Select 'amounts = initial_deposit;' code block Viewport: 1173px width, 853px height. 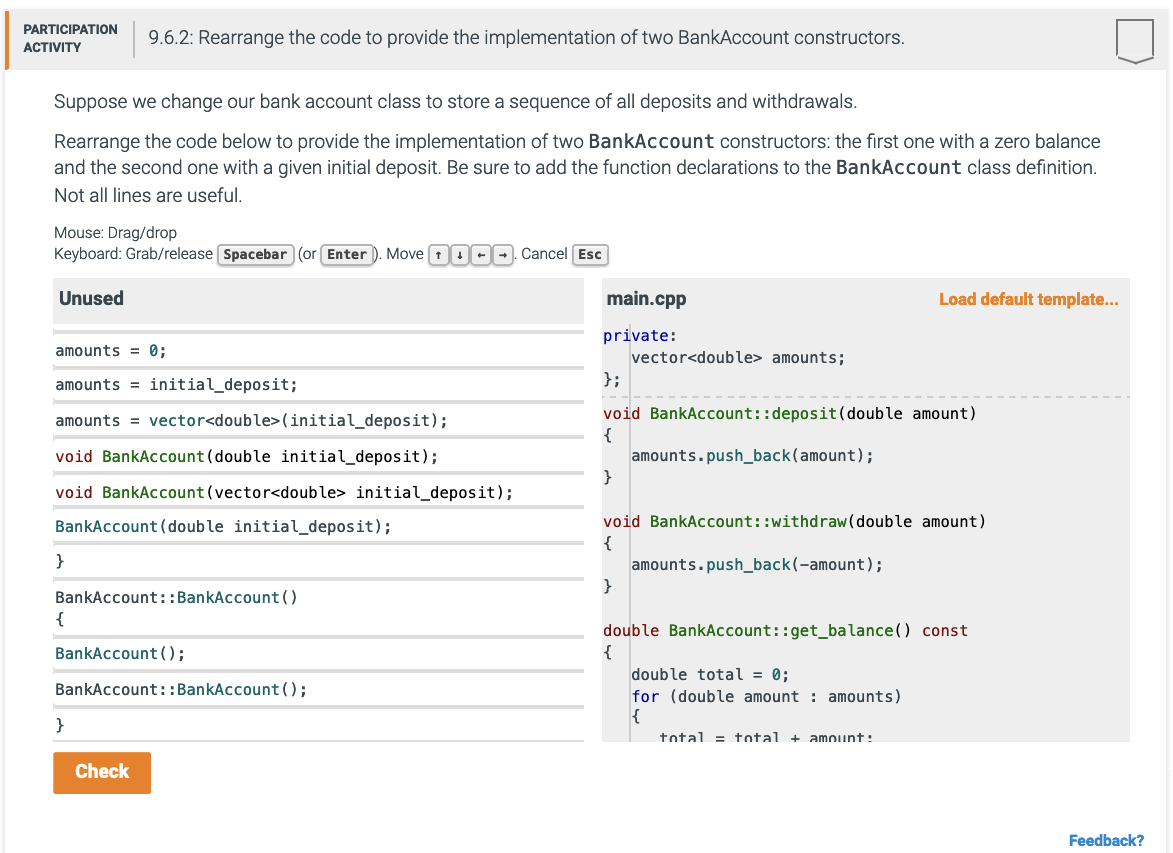(176, 385)
